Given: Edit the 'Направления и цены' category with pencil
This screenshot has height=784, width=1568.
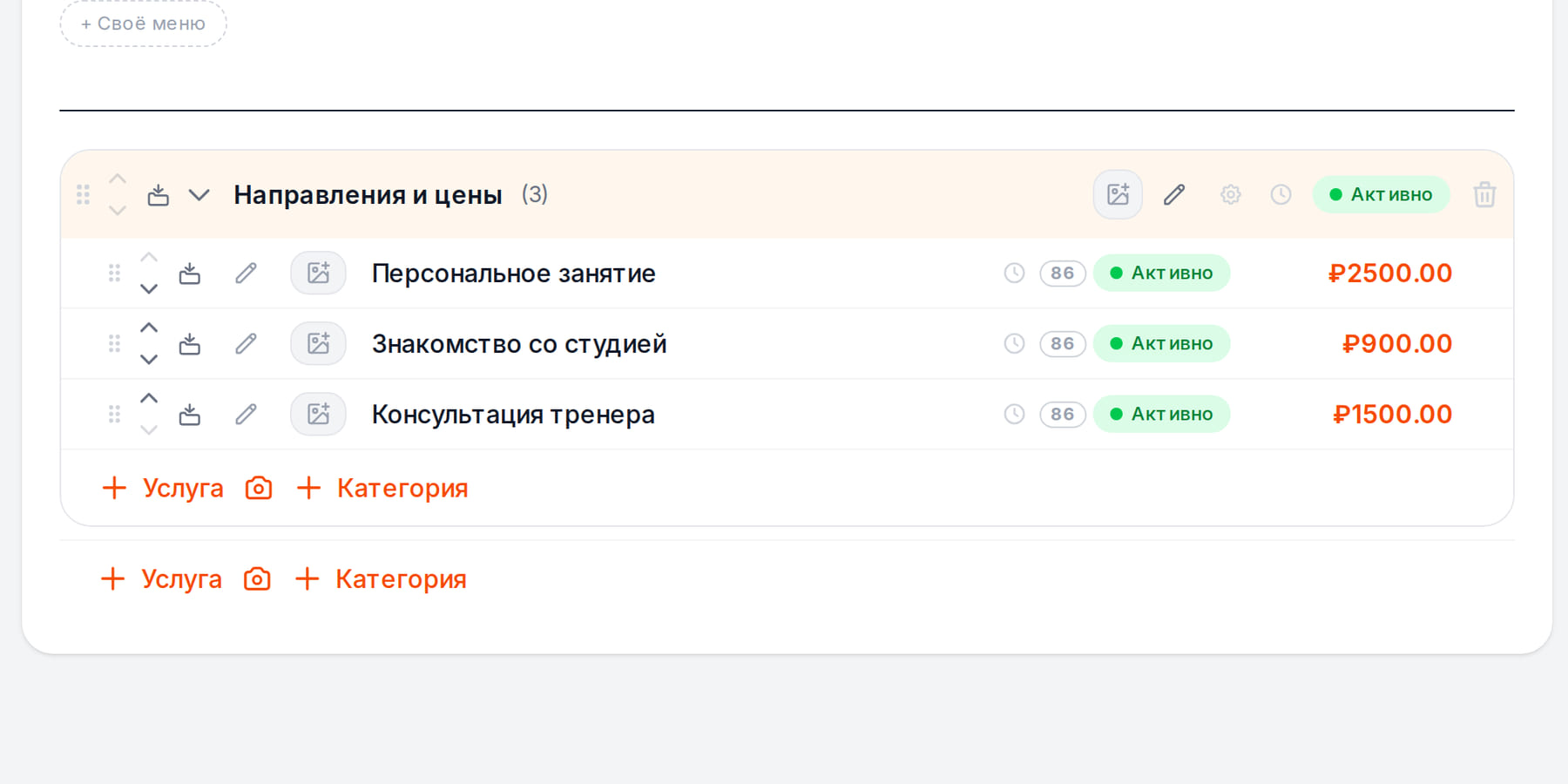Looking at the screenshot, I should coord(1174,194).
